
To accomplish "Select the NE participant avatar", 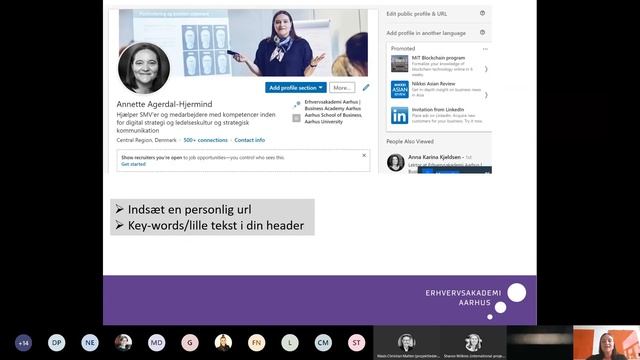I will click(x=90, y=343).
